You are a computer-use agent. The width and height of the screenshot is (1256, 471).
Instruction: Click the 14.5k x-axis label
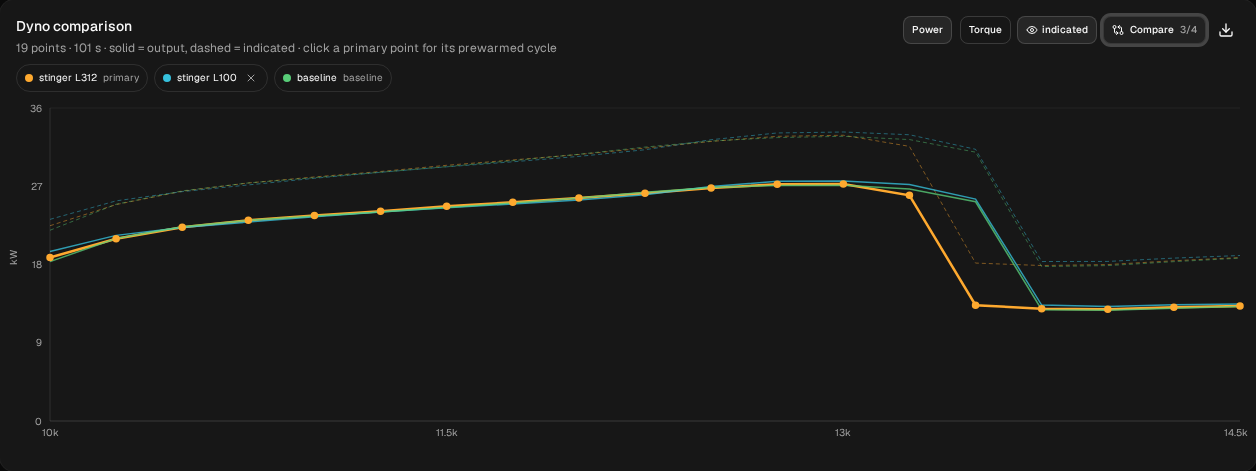pos(1235,433)
